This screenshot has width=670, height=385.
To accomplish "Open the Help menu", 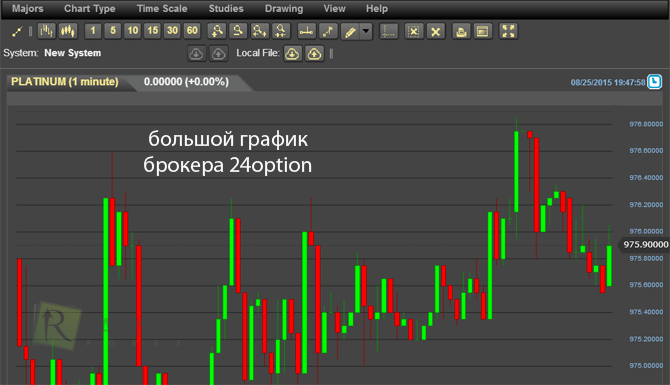I will click(x=377, y=9).
